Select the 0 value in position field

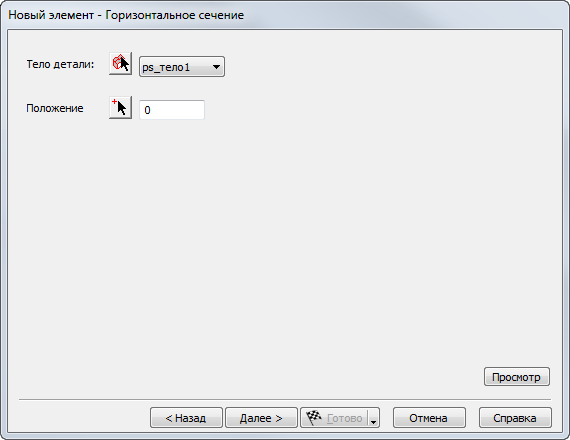(x=147, y=110)
